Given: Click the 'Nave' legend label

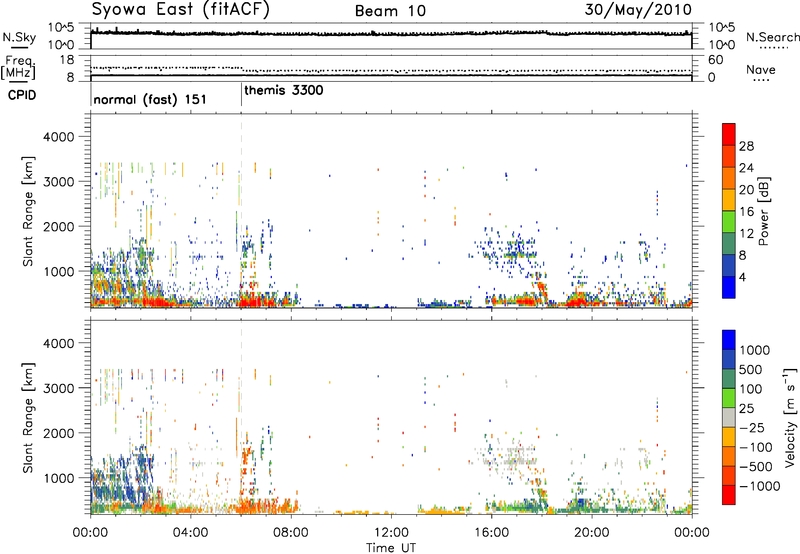Looking at the screenshot, I should 761,69.
